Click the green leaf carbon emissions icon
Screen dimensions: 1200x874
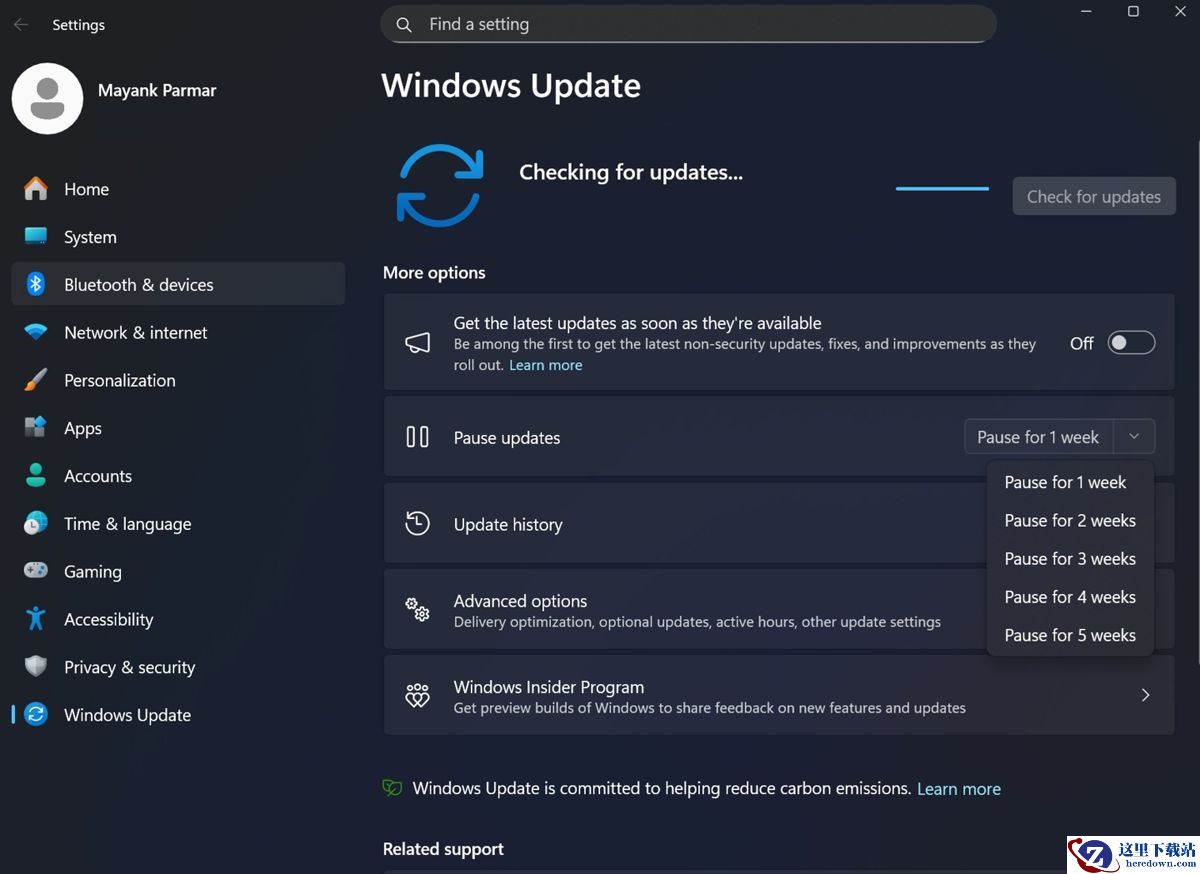[x=392, y=788]
